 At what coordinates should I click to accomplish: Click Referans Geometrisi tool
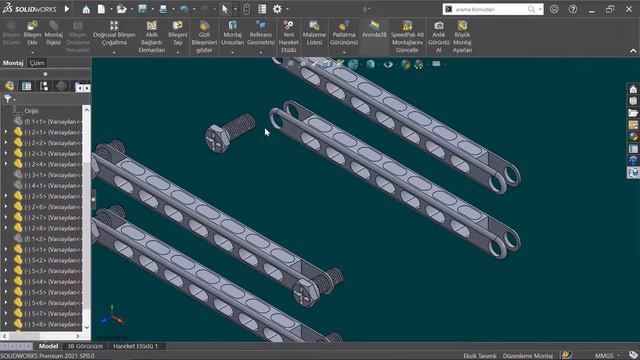[x=261, y=33]
